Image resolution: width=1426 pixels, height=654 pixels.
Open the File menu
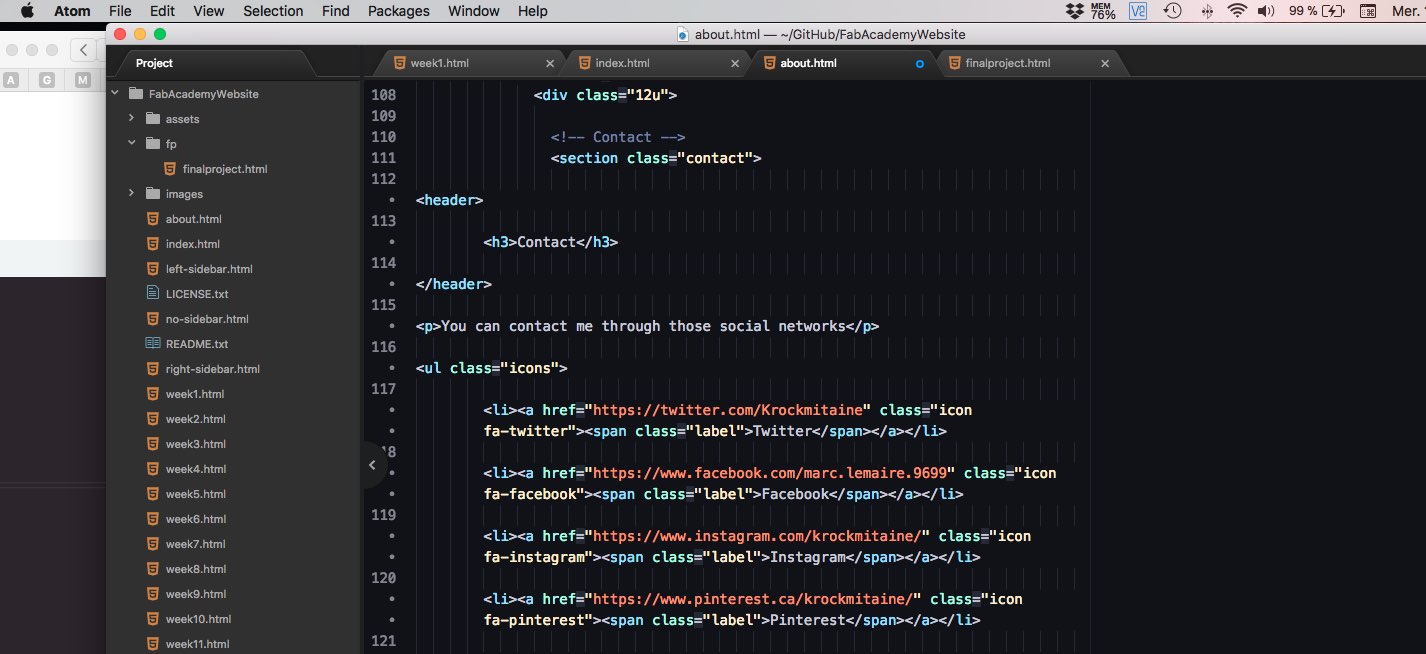pyautogui.click(x=120, y=11)
